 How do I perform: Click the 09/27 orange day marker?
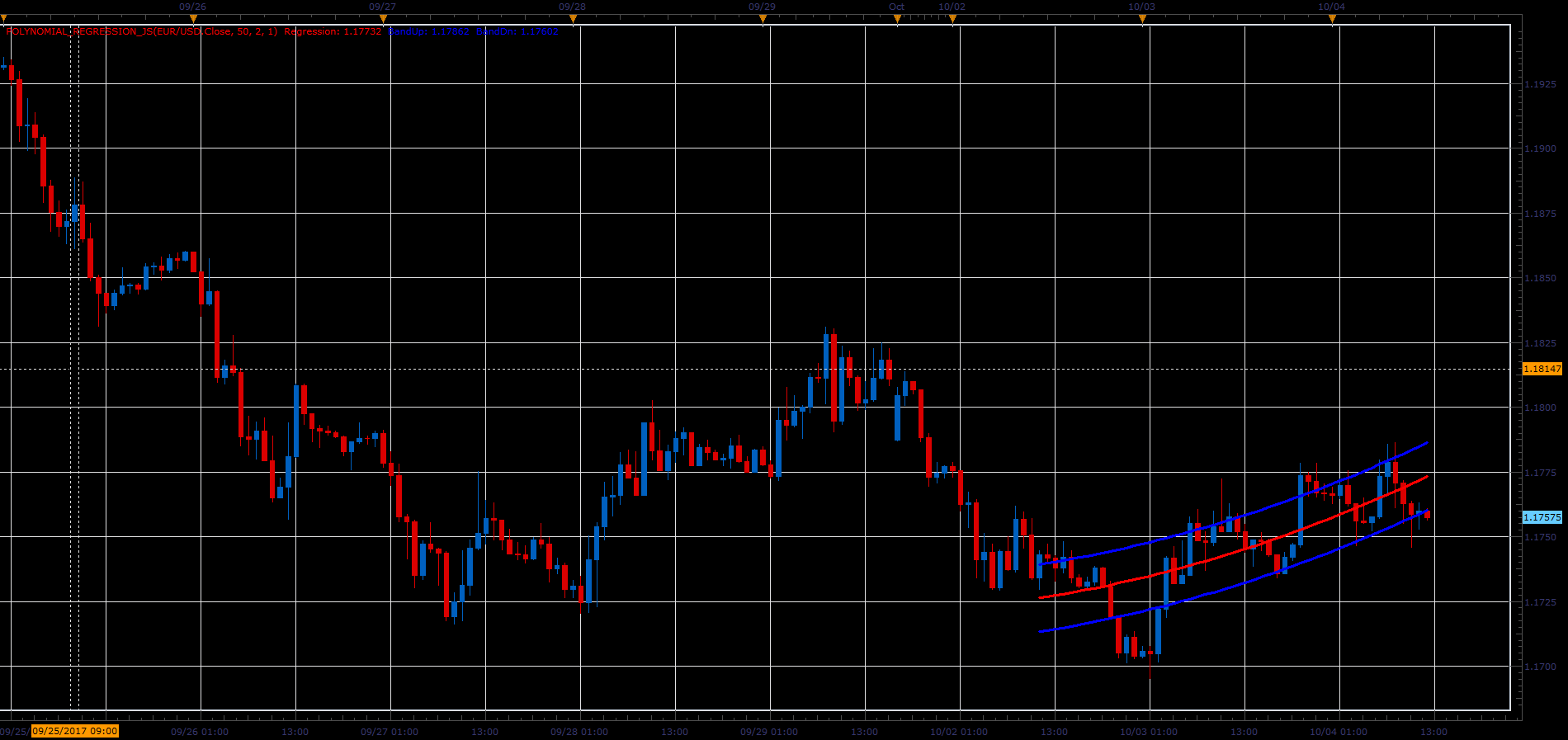tap(383, 18)
